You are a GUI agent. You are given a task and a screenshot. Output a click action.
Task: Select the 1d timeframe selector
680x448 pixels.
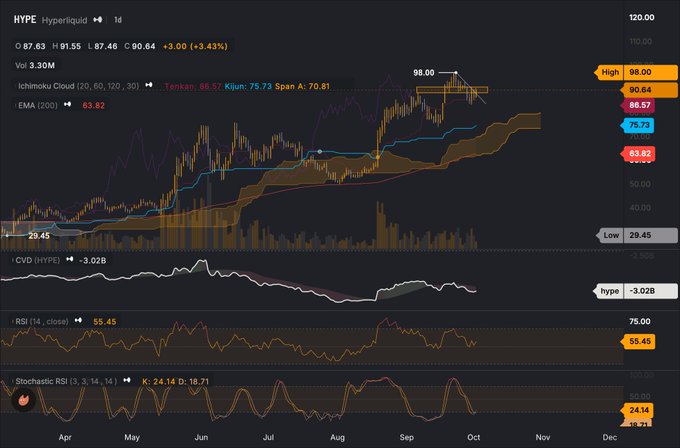(x=118, y=20)
